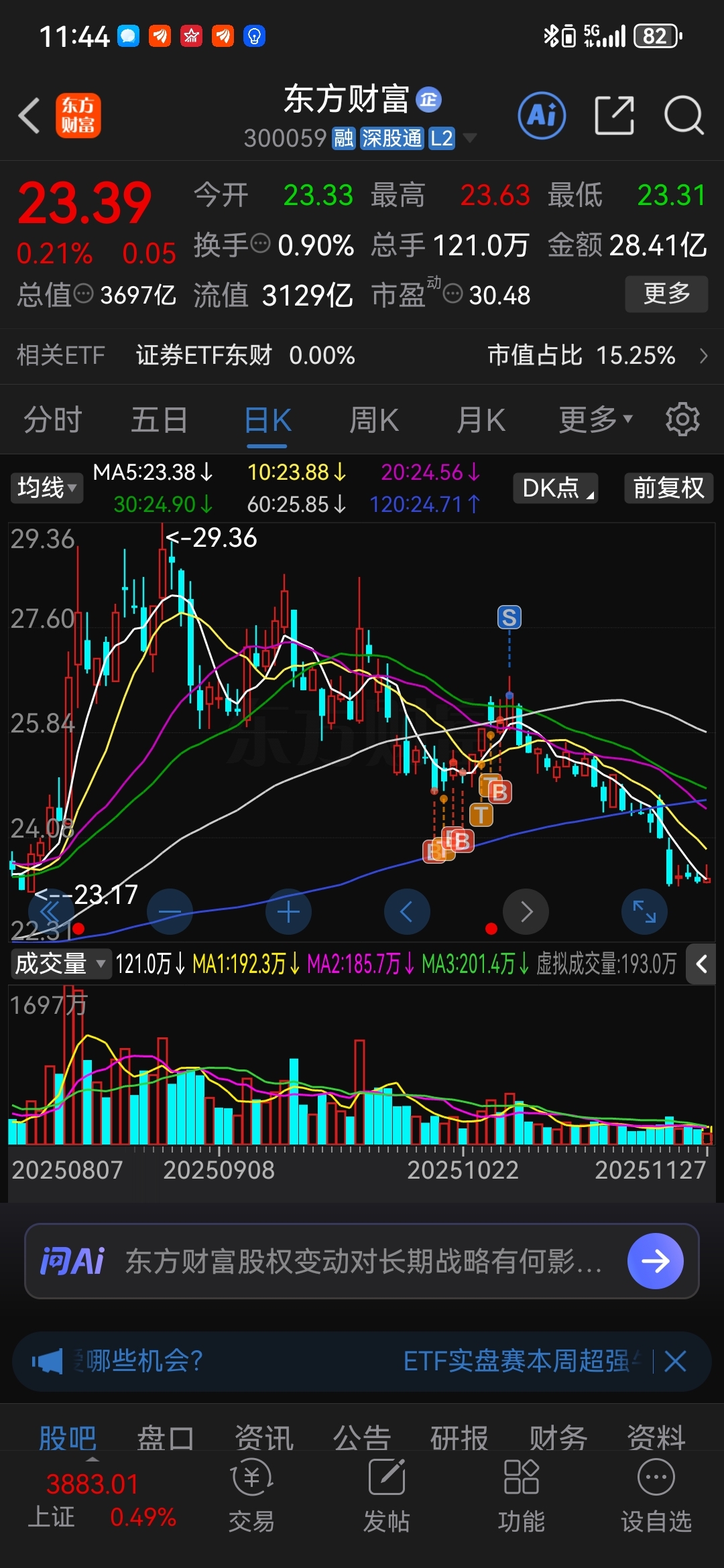Image resolution: width=724 pixels, height=1568 pixels.
Task: Tap the double-left fast rewind chart icon
Action: click(x=51, y=911)
